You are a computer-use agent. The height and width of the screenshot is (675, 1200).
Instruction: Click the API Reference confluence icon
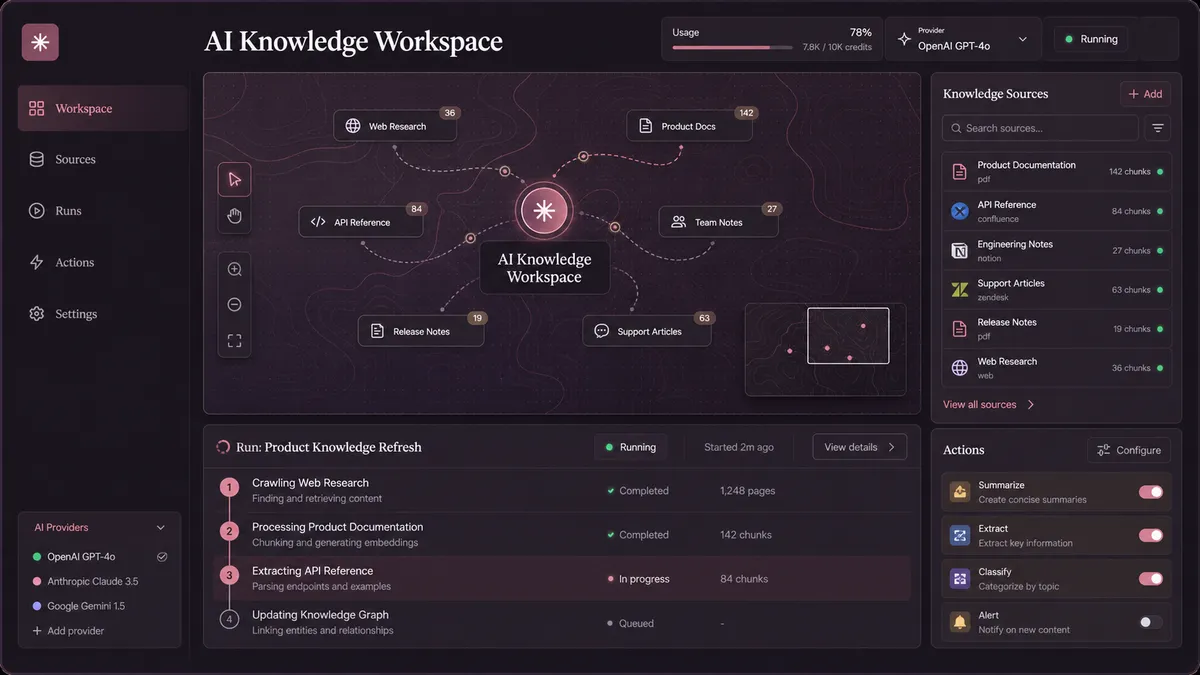(960, 211)
